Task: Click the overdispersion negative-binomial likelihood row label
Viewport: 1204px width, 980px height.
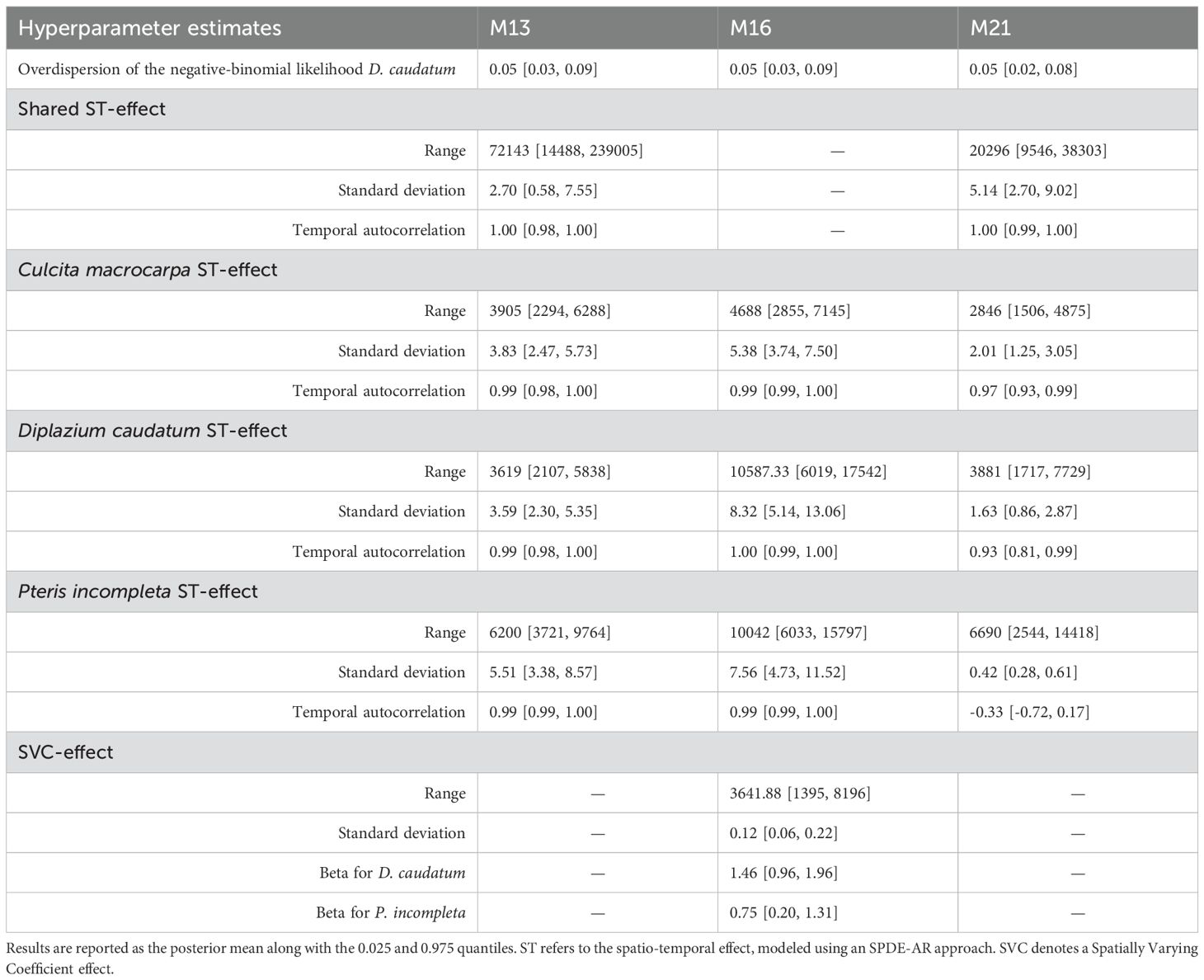Action: point(237,69)
